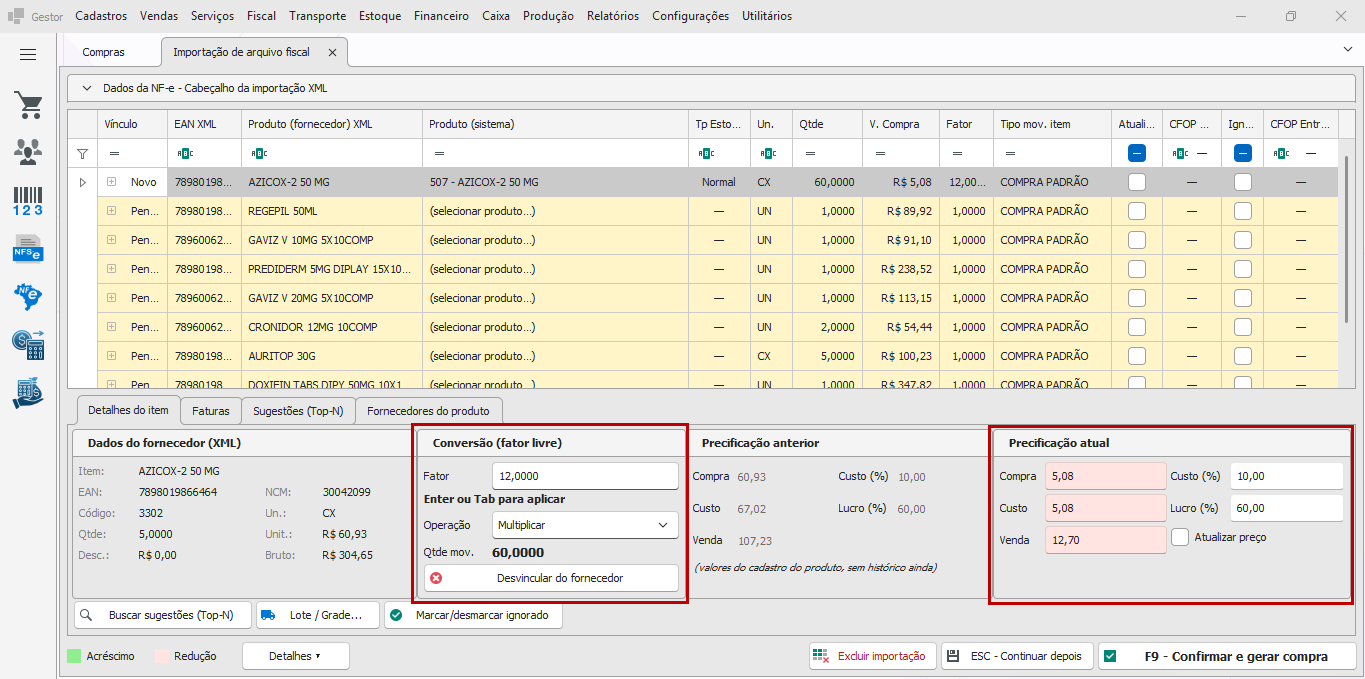Open the NF-e sidebar icon
Image resolution: width=1365 pixels, height=679 pixels.
(x=28, y=296)
